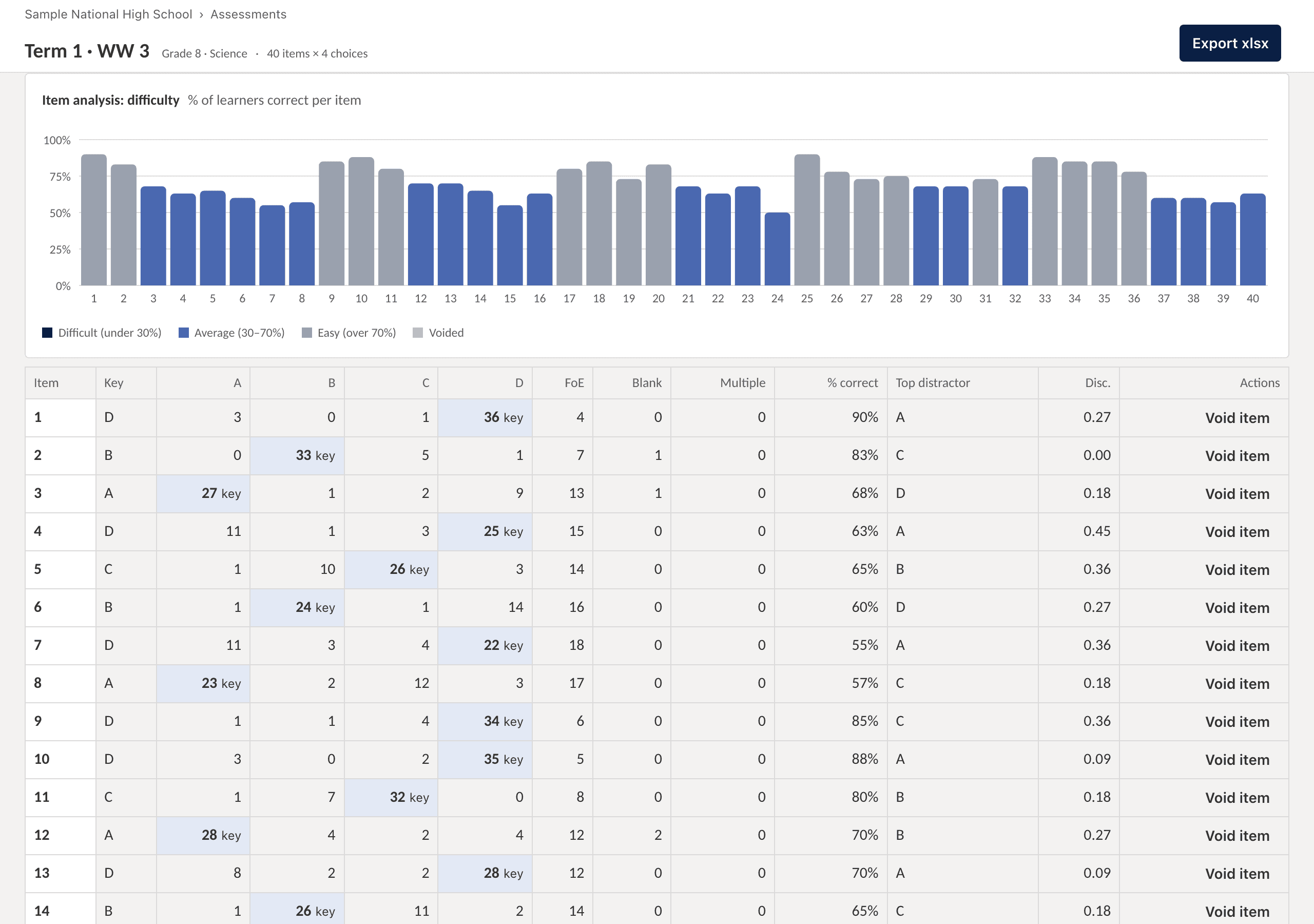1314x924 pixels.
Task: Click the Multiple column header
Action: pyautogui.click(x=723, y=383)
